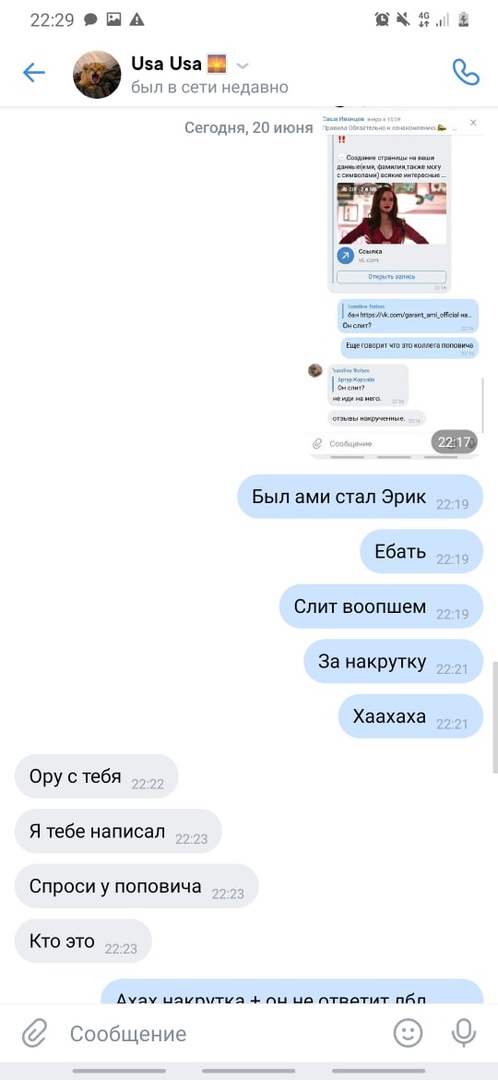The width and height of the screenshot is (498, 1080).
Task: Open the emoji smiley picker
Action: pos(408,1033)
